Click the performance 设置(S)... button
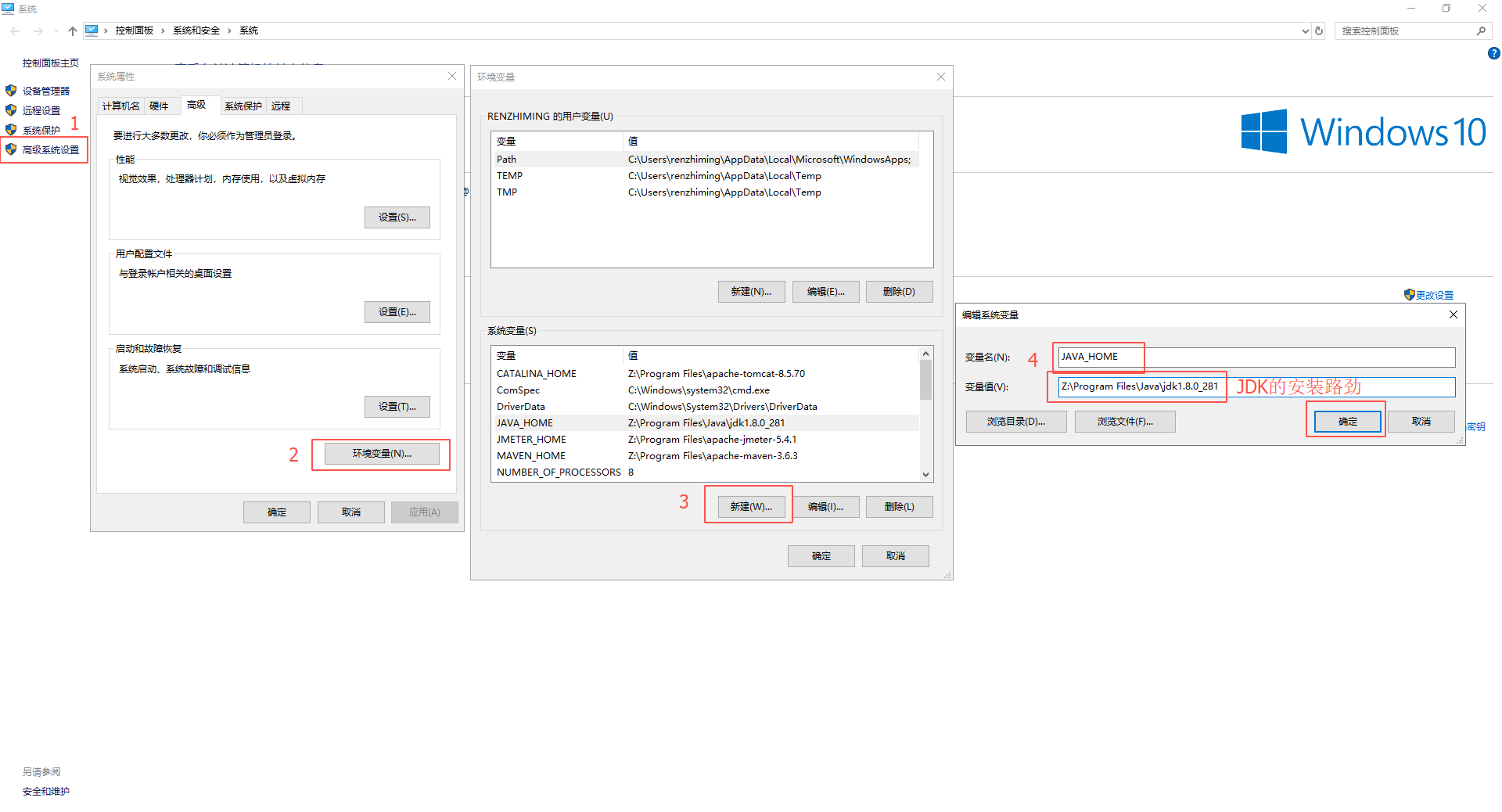 pos(397,217)
